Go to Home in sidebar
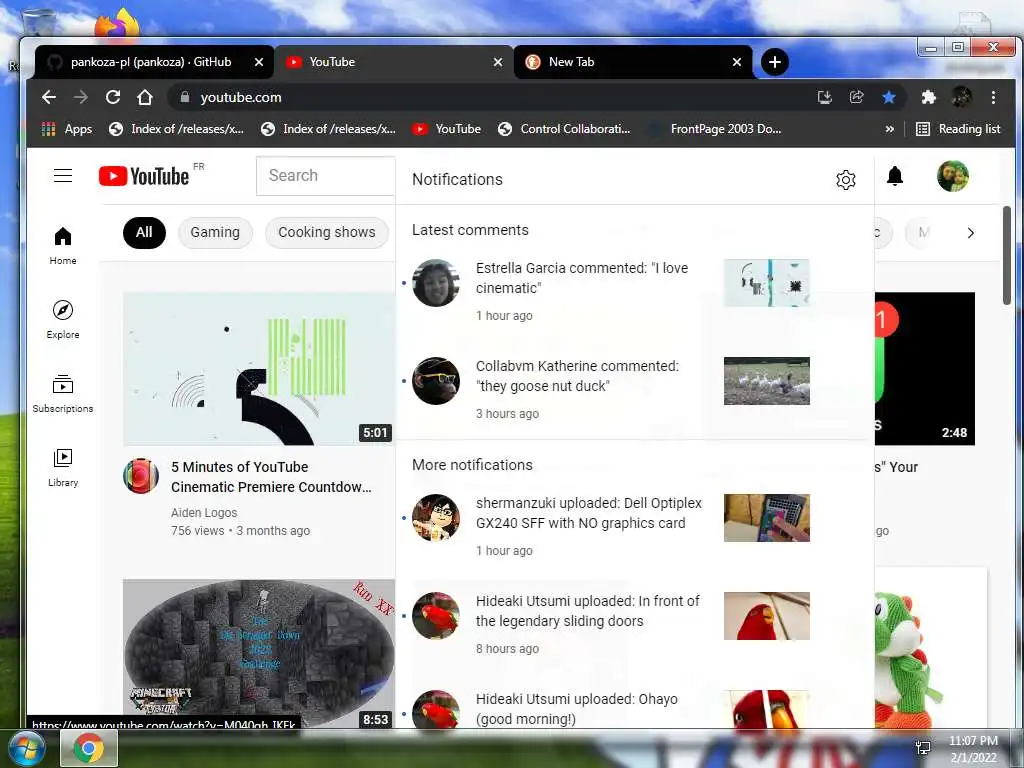Screen dimensions: 1024x768 click(63, 246)
